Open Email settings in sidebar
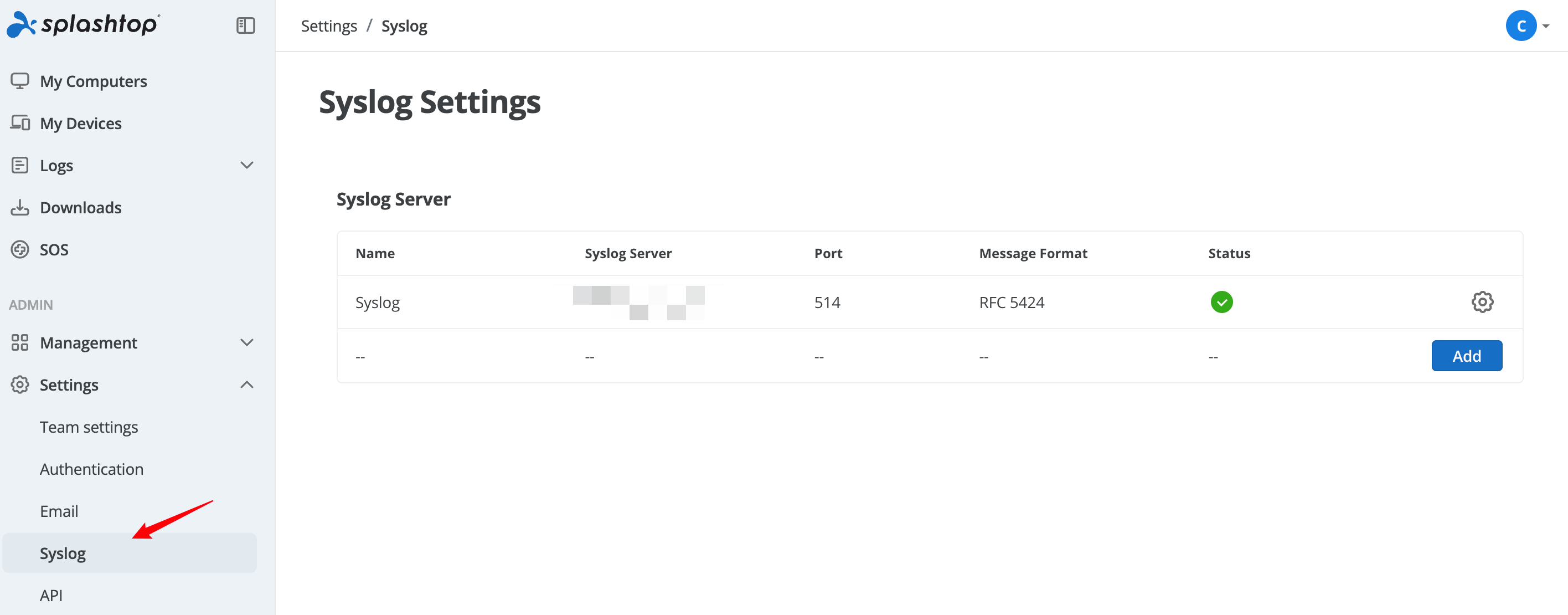 (x=59, y=511)
